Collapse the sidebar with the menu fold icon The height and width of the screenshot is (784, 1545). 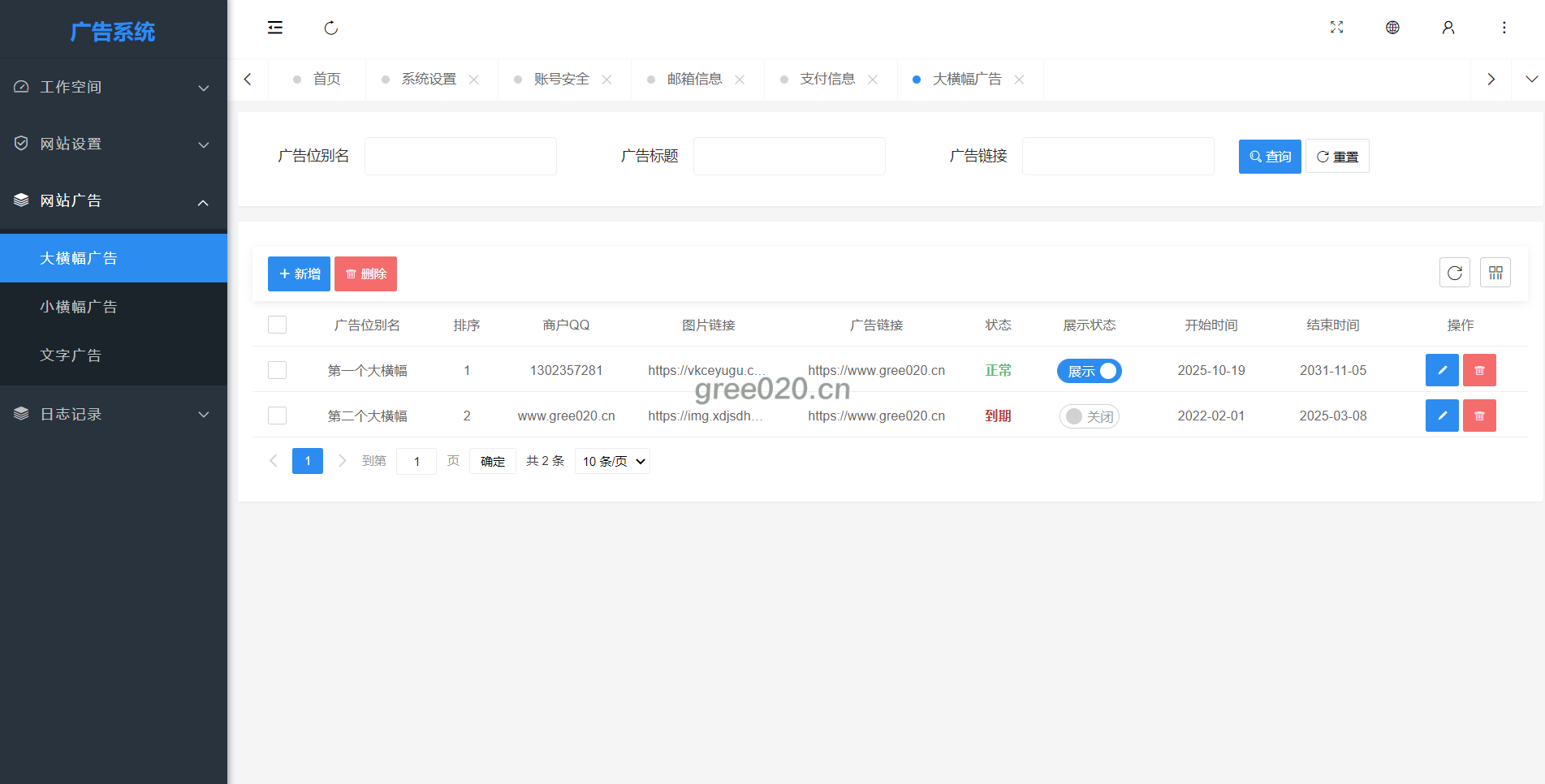click(x=275, y=28)
